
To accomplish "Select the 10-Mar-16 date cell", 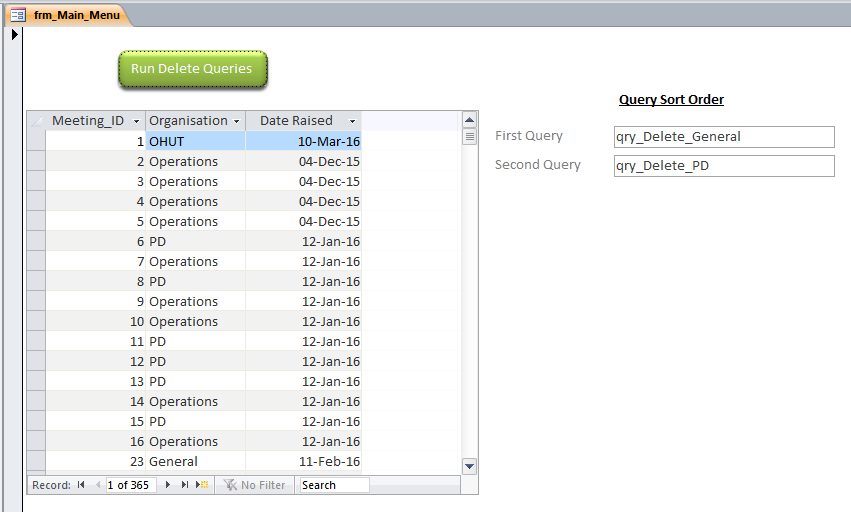I will tap(303, 142).
